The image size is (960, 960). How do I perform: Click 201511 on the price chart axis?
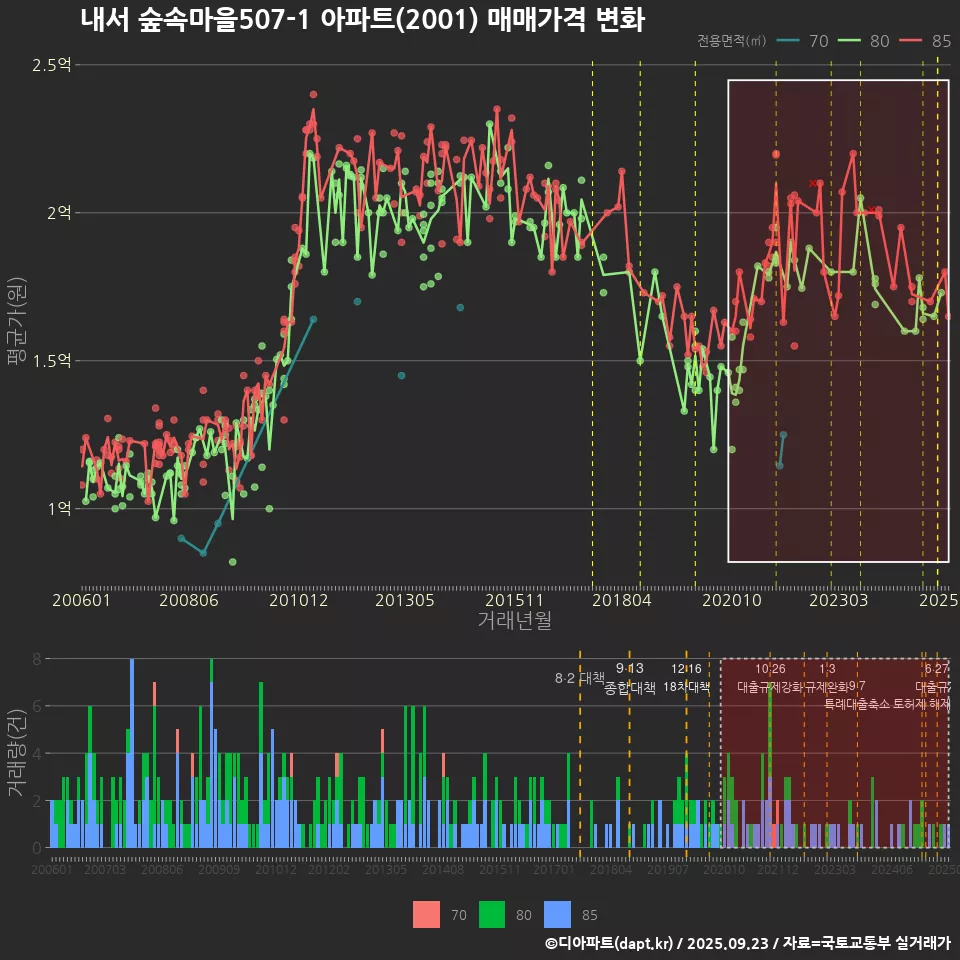[x=514, y=600]
